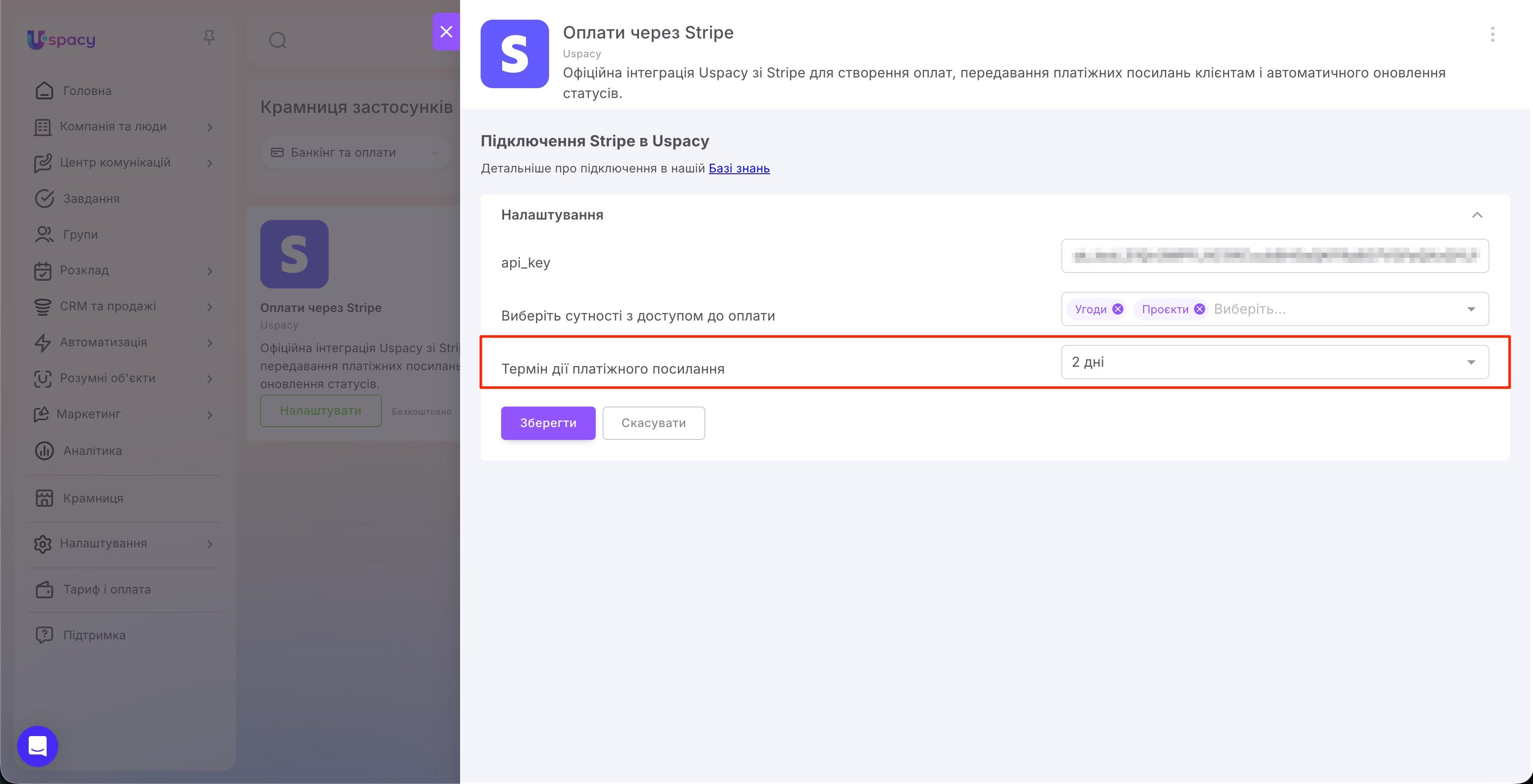Open the Банкінг та оплати category dropdown
The width and height of the screenshot is (1533, 784).
pos(356,152)
